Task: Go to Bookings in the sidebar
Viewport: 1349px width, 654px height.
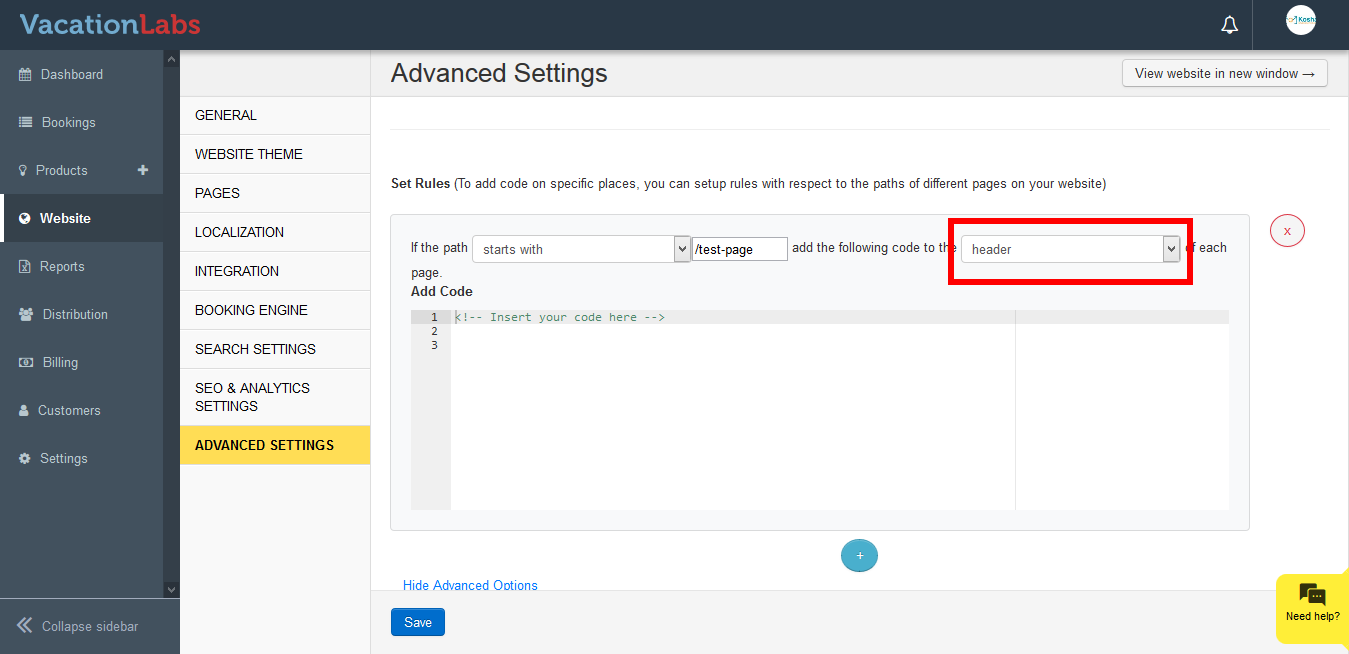Action: [68, 123]
